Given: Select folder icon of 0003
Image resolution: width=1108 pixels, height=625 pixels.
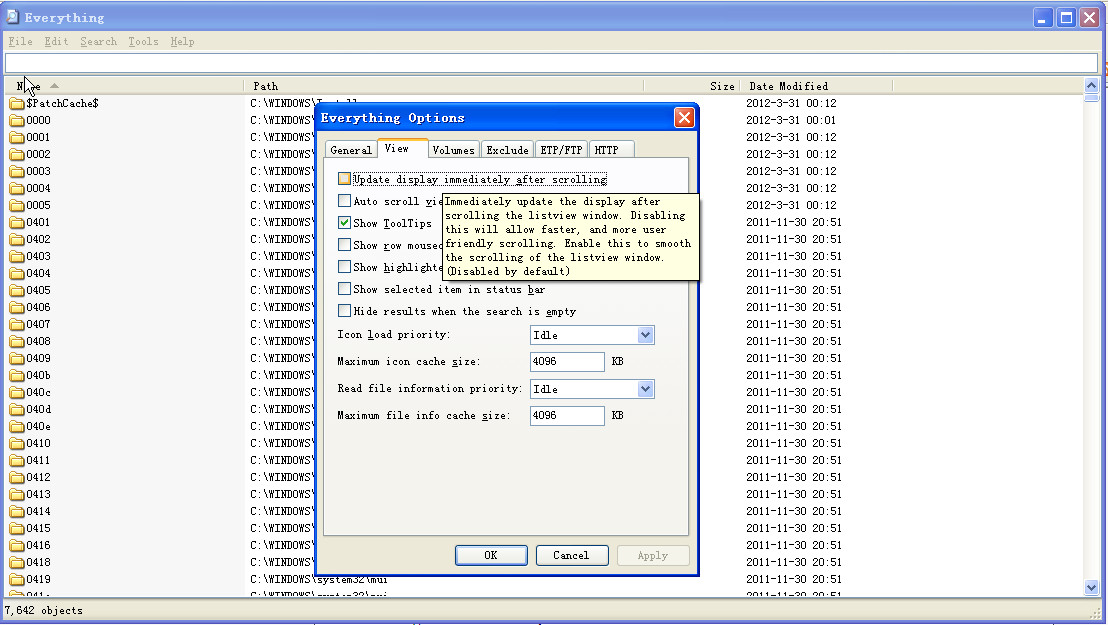Looking at the screenshot, I should [x=17, y=171].
